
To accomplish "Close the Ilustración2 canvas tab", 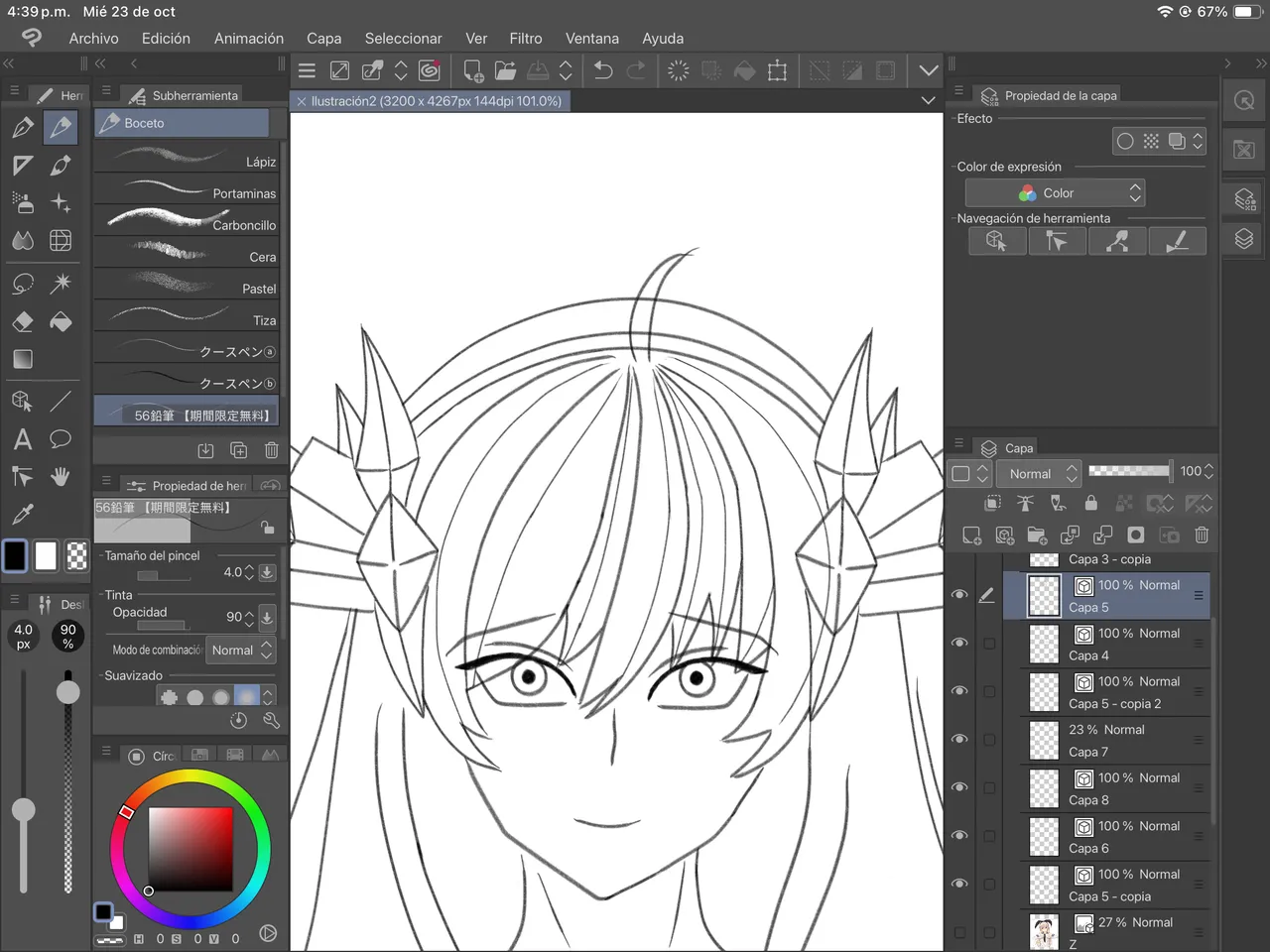I will pos(302,101).
